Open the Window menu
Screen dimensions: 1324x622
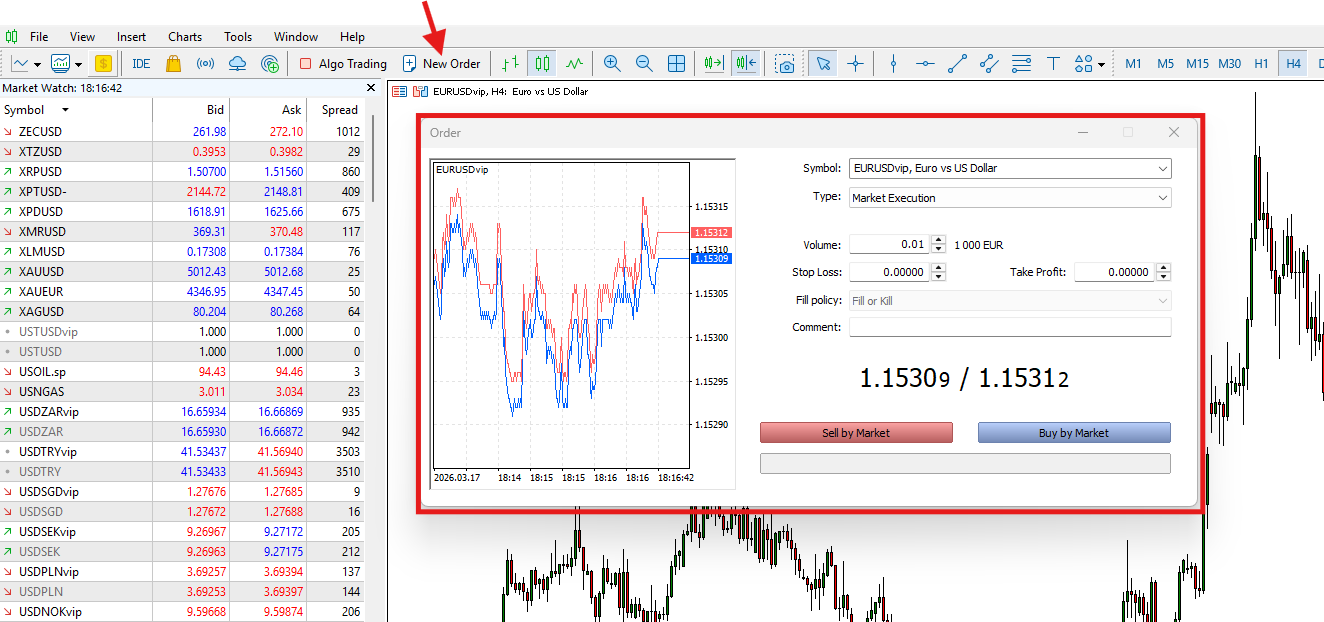tap(296, 37)
